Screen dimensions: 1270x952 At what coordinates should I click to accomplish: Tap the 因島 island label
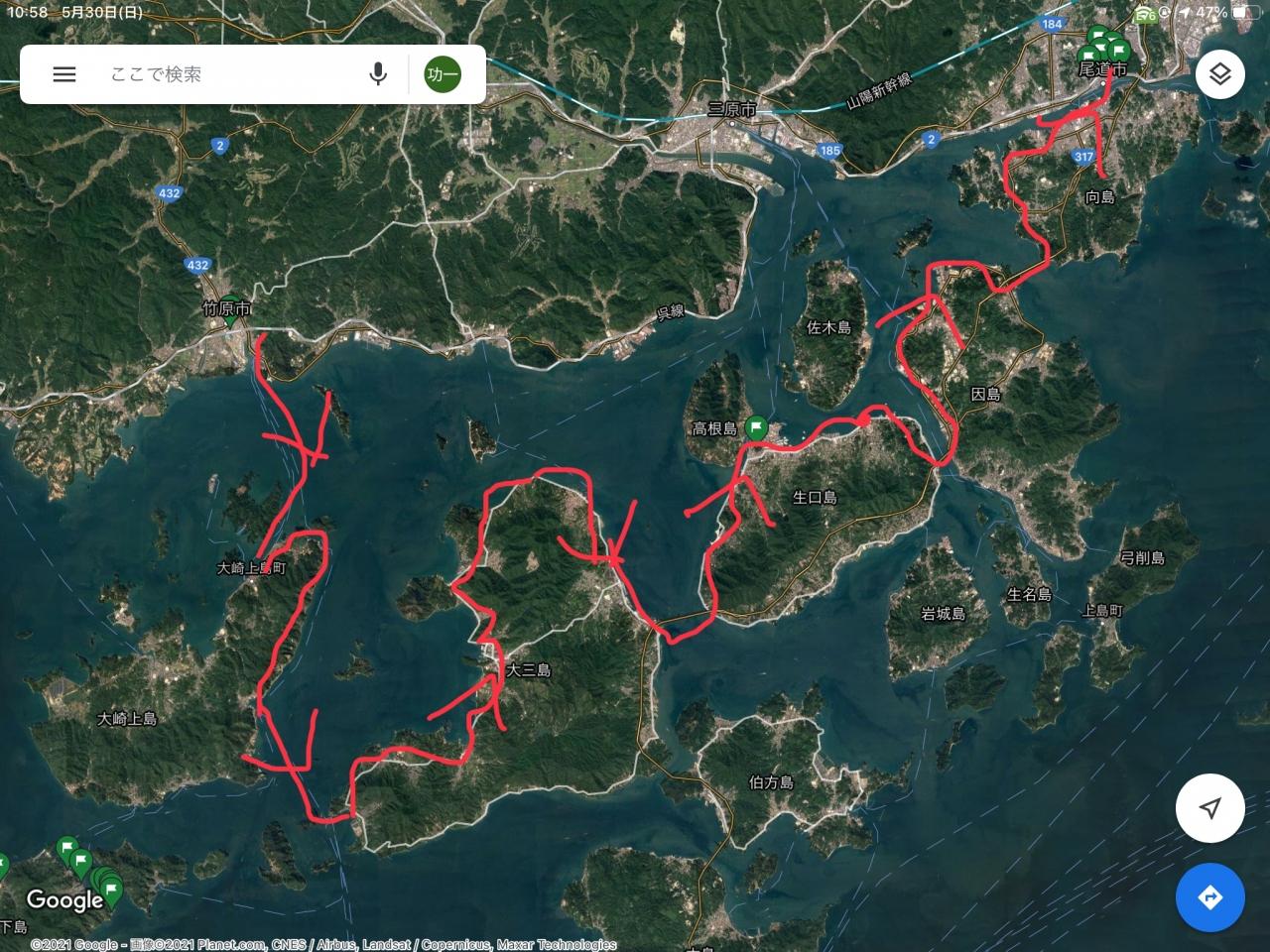pos(985,395)
